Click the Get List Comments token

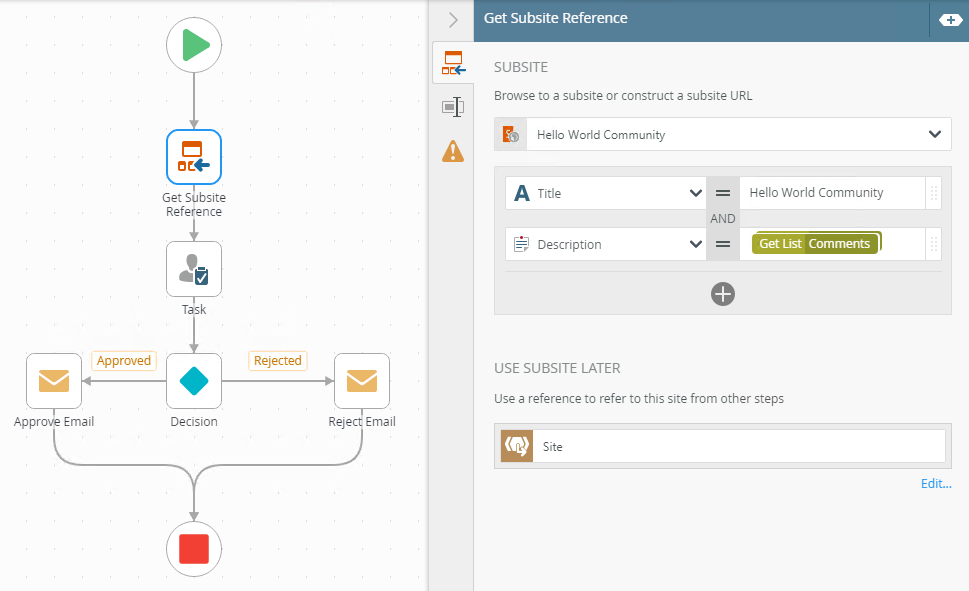click(x=815, y=244)
